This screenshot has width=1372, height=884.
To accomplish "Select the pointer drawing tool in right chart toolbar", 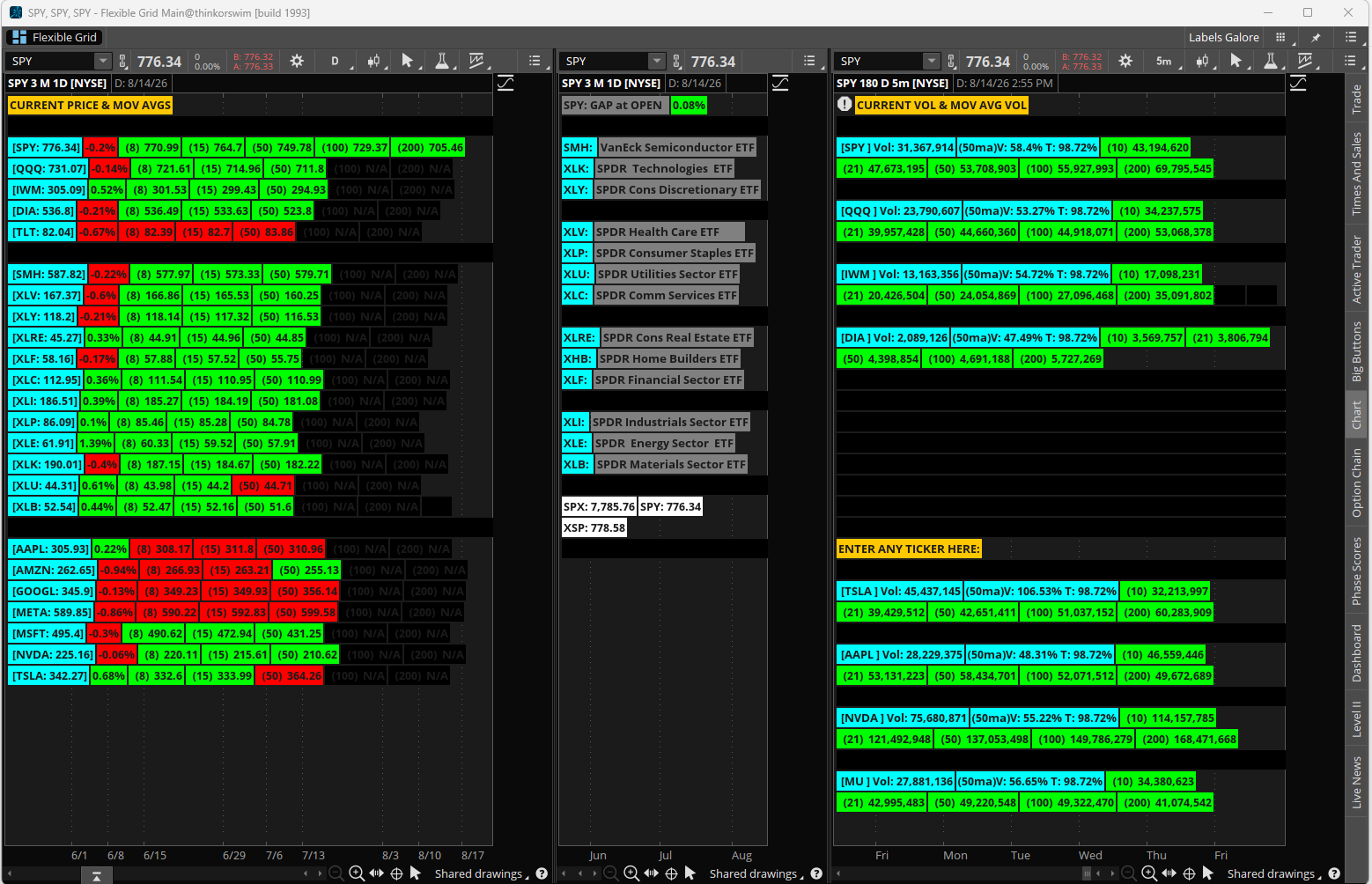I will (1236, 61).
